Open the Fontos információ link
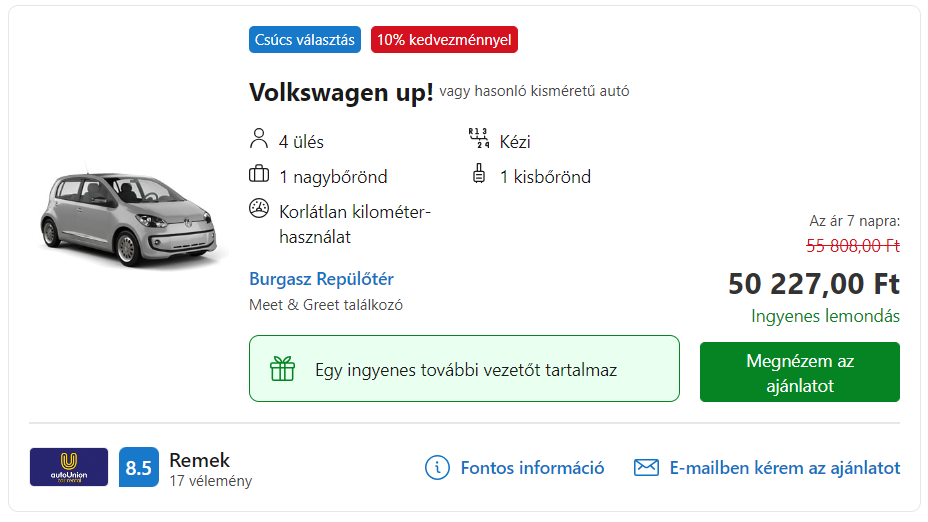Screen dimensions: 928x522 click(532, 468)
